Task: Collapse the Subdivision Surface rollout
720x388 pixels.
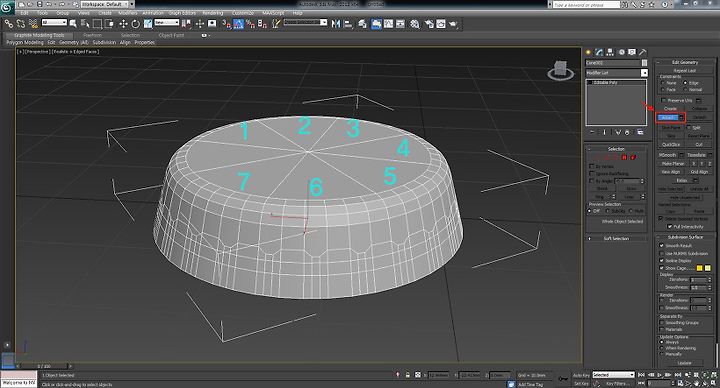Action: coord(685,237)
